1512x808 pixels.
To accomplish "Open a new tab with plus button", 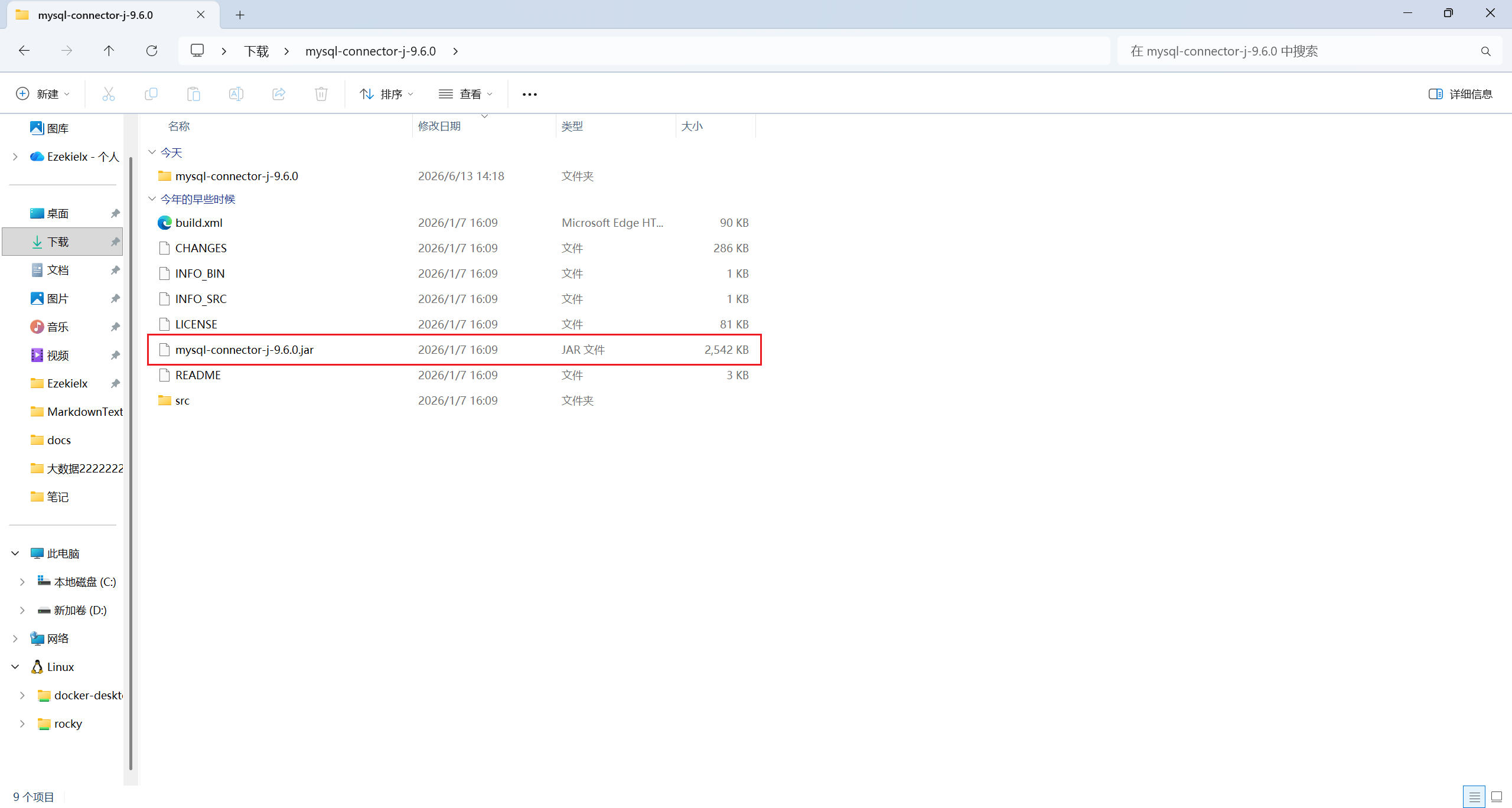I will [x=240, y=15].
